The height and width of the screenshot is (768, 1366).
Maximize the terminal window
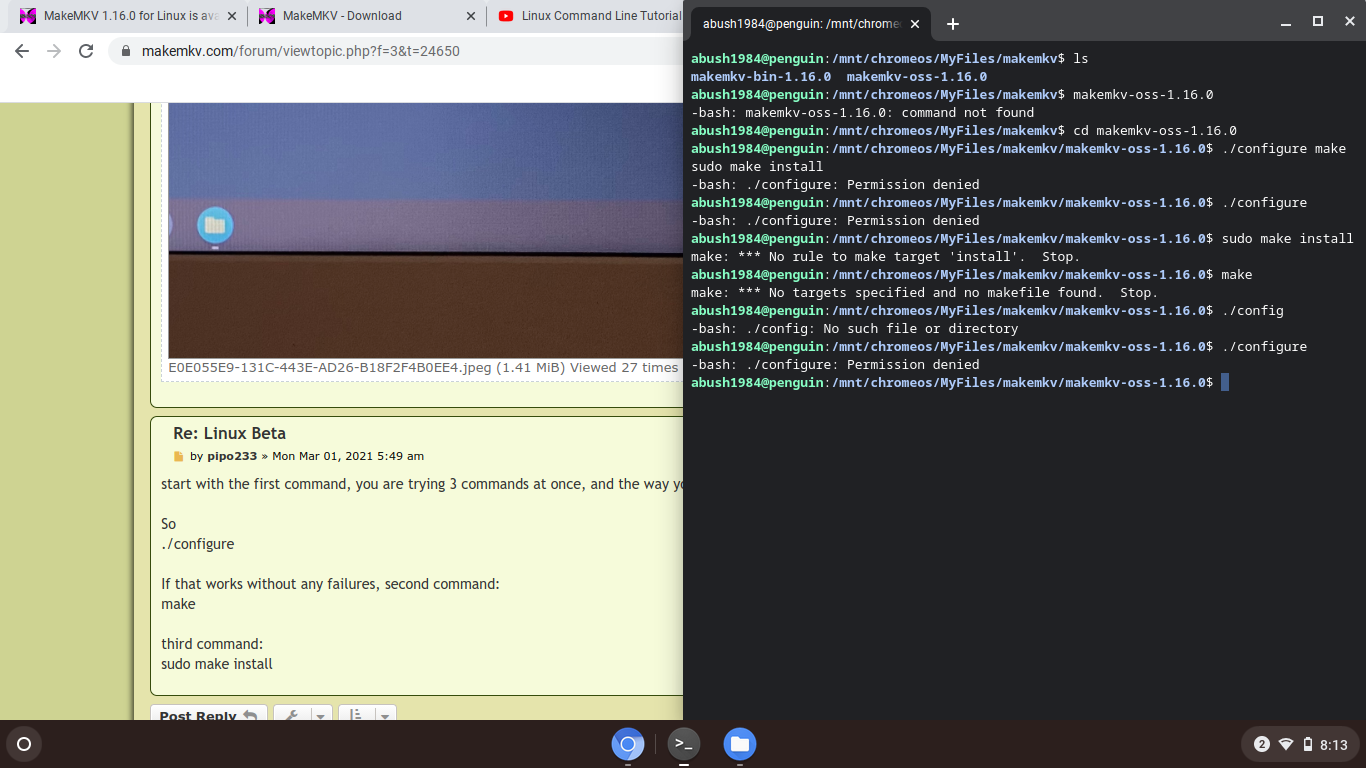click(1318, 21)
